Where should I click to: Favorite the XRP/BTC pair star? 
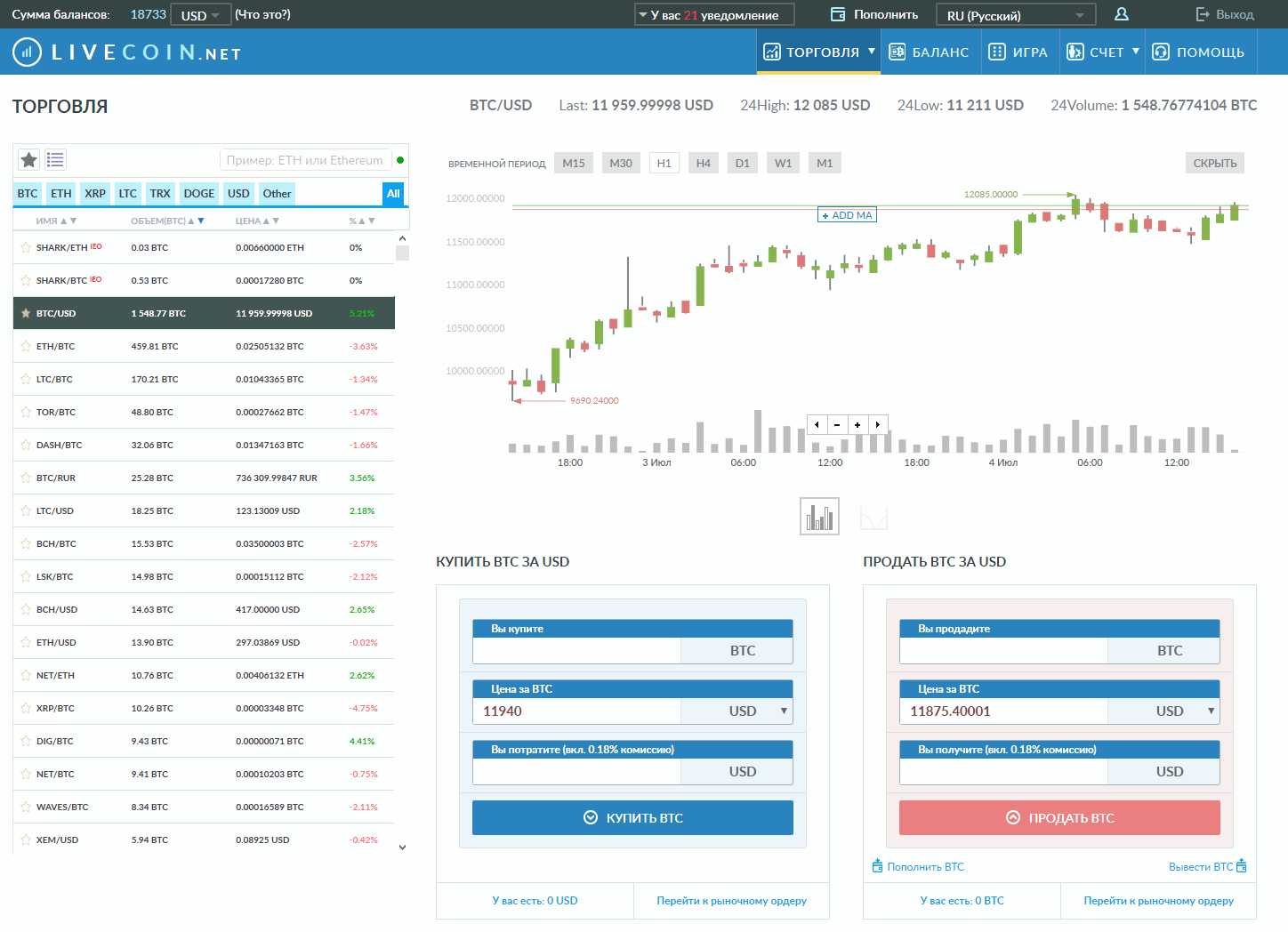(26, 708)
